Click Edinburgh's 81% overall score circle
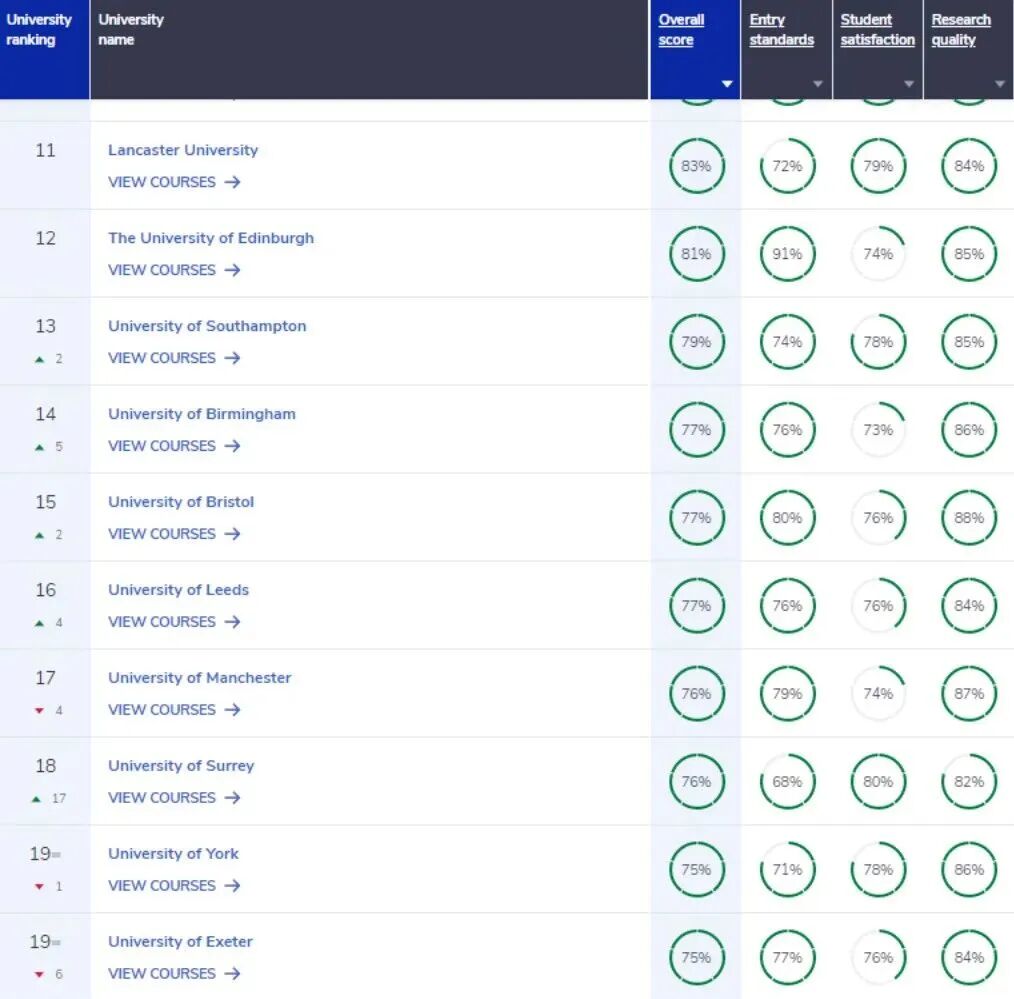The image size is (1014, 999). [696, 254]
